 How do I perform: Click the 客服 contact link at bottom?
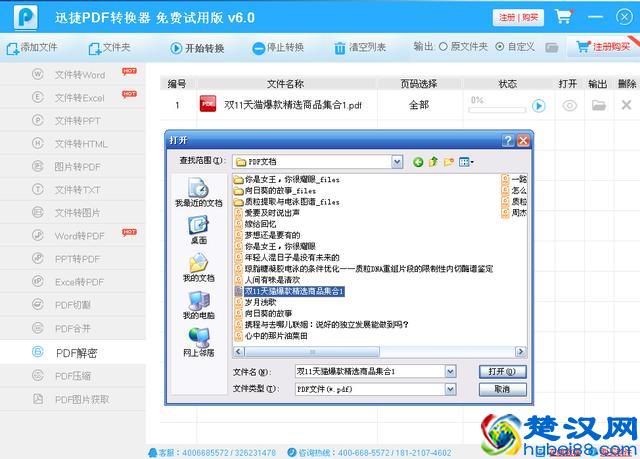point(212,452)
